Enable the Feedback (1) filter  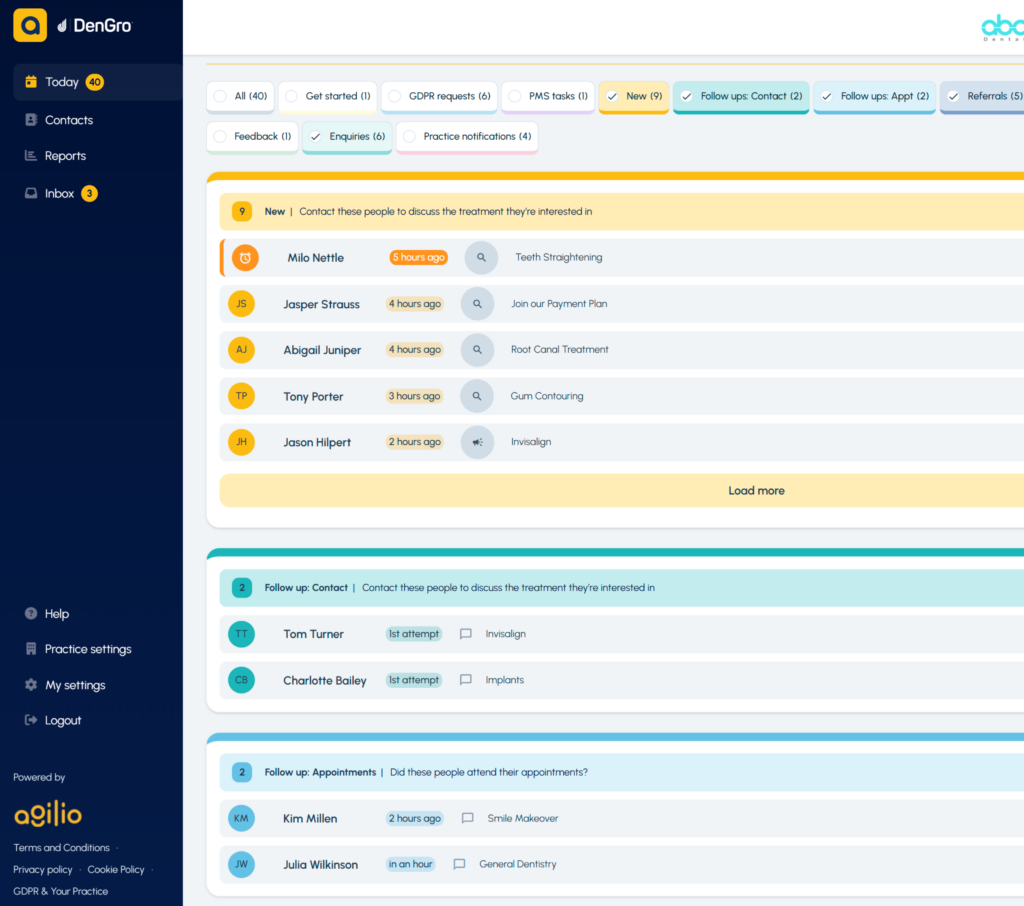pyautogui.click(x=252, y=137)
